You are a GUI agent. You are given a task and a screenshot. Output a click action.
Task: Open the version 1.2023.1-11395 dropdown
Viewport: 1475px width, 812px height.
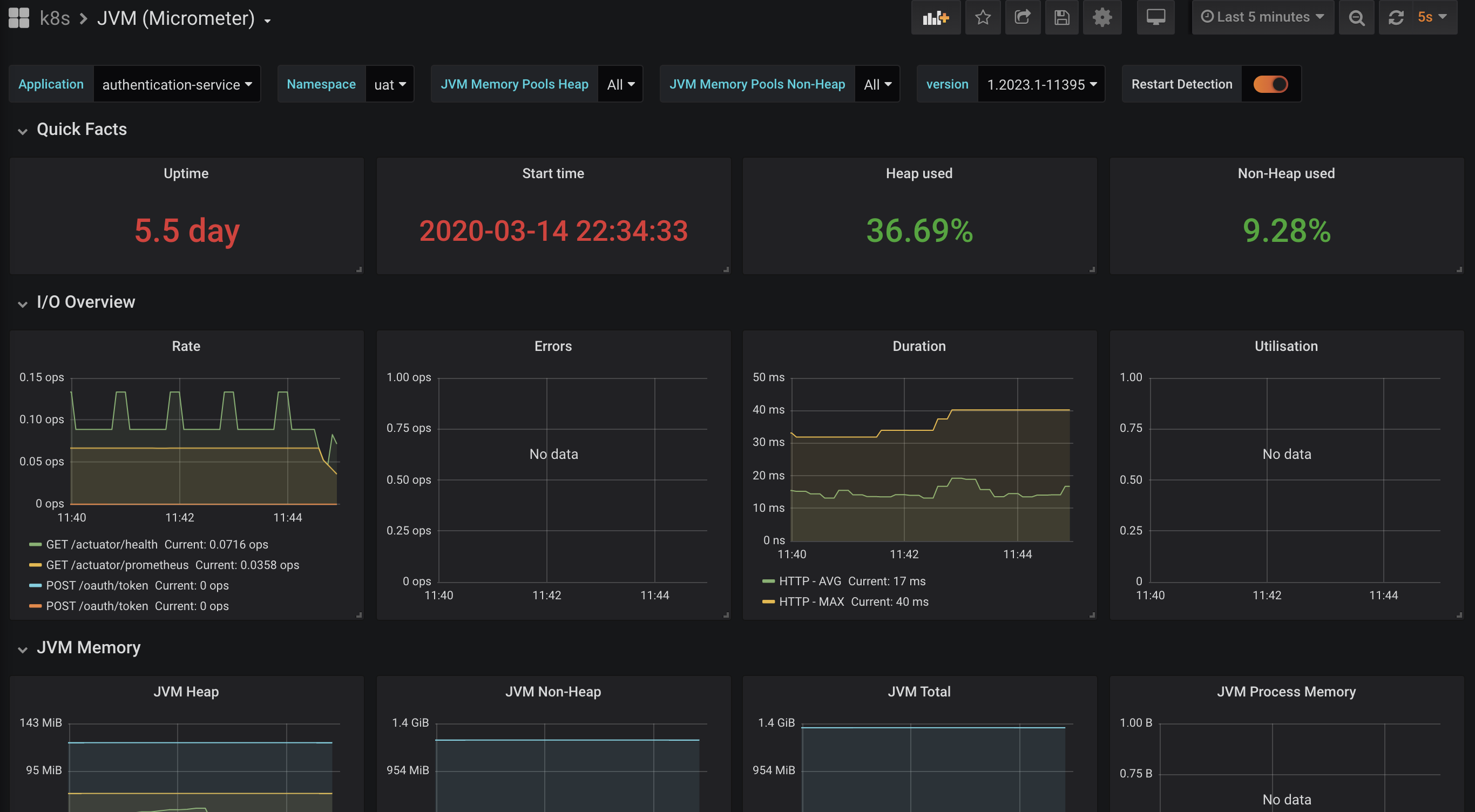pyautogui.click(x=1041, y=85)
